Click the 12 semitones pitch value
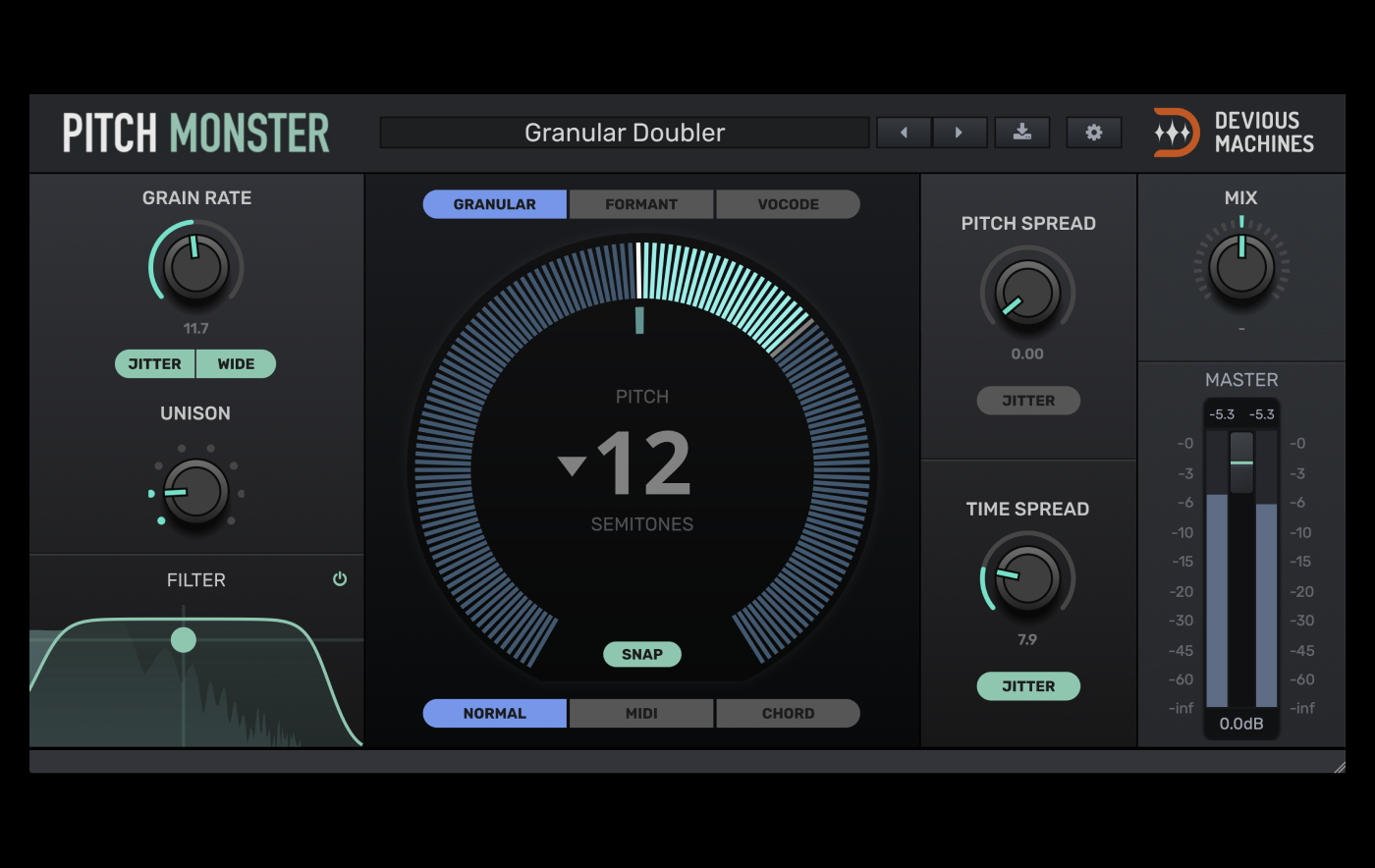Viewport: 1375px width, 868px height. [x=644, y=464]
